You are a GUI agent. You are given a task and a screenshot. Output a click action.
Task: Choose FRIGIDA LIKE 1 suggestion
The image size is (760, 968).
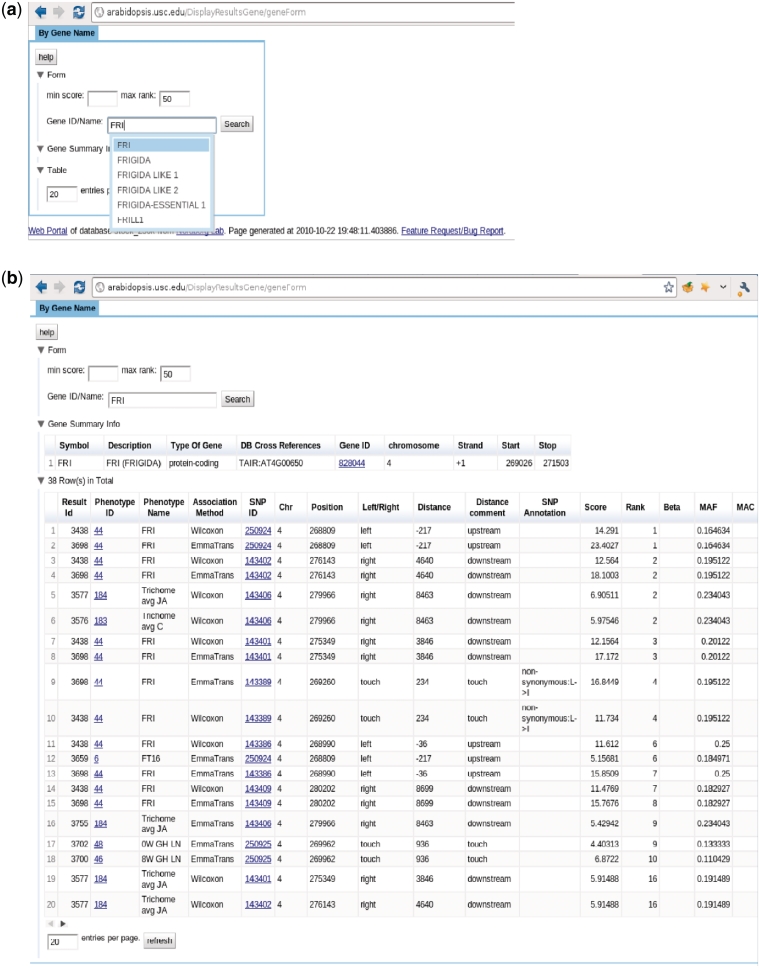tap(161, 175)
